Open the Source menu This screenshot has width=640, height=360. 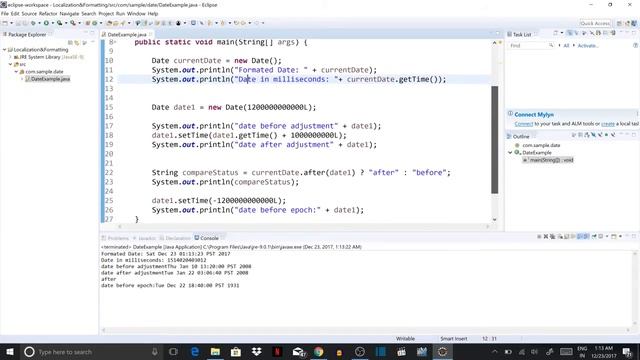[29, 13]
